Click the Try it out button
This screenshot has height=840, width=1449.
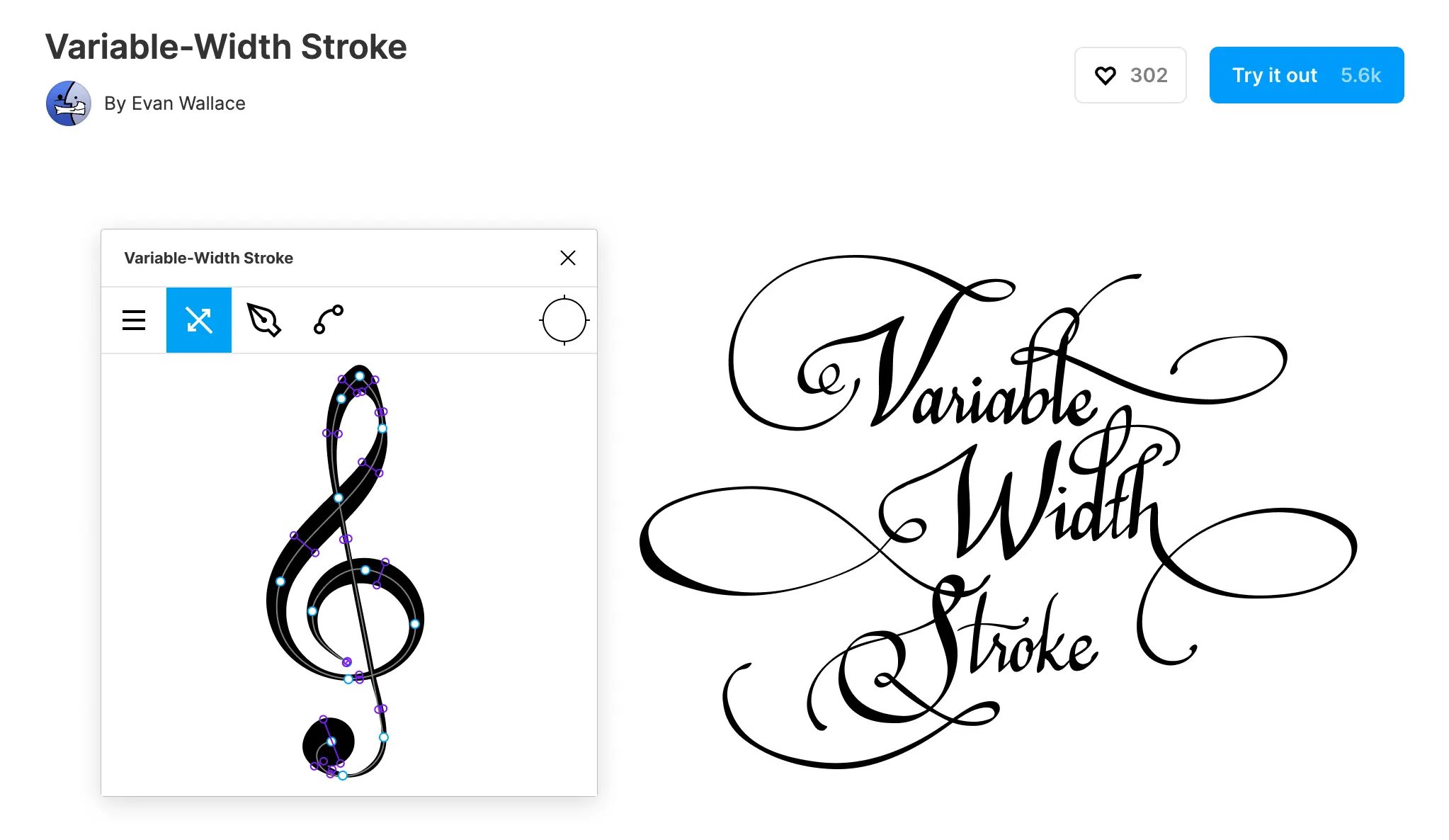point(1307,75)
